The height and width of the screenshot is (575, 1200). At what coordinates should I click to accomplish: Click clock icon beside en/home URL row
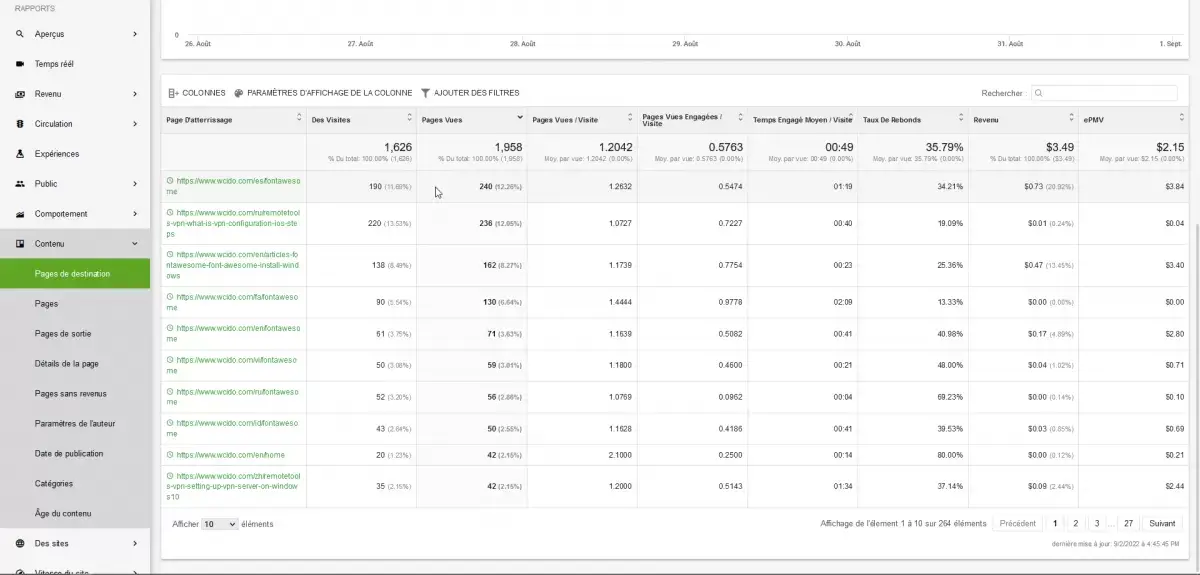coord(170,455)
